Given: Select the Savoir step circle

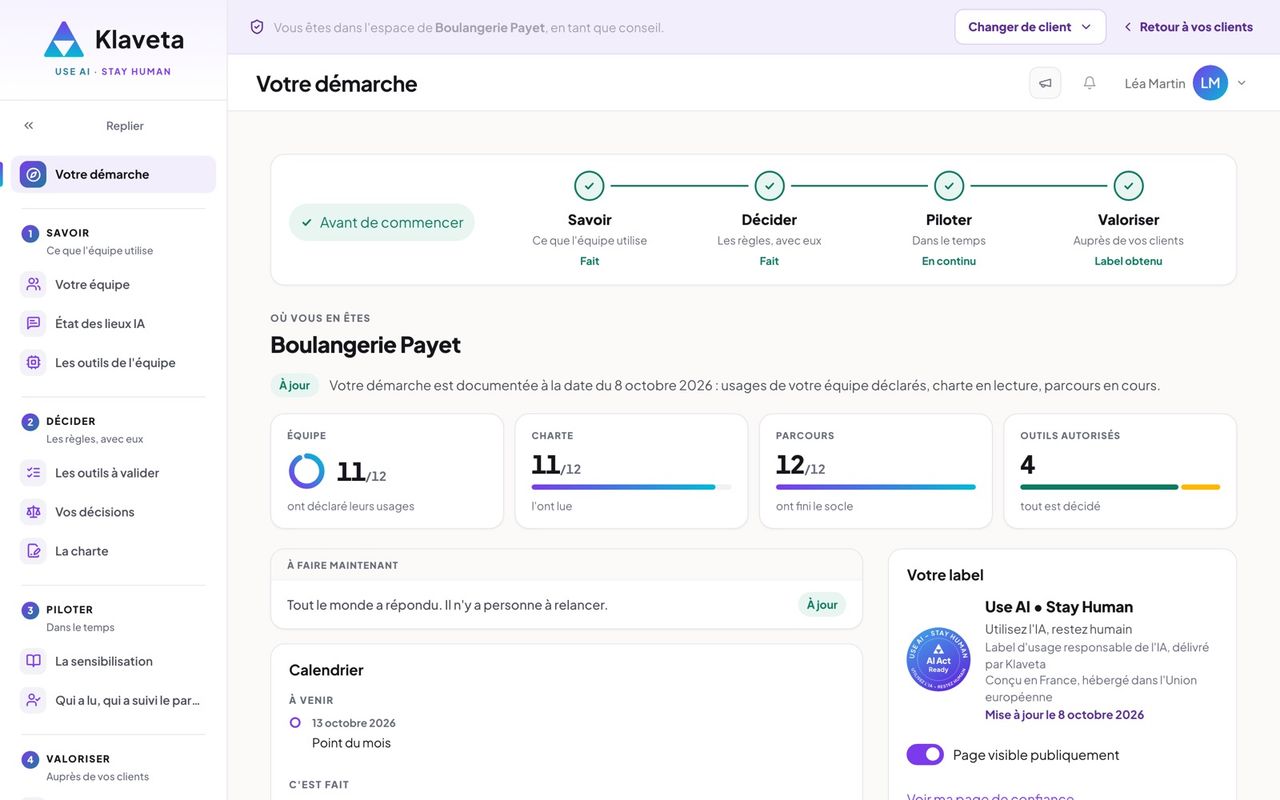Looking at the screenshot, I should click(589, 186).
